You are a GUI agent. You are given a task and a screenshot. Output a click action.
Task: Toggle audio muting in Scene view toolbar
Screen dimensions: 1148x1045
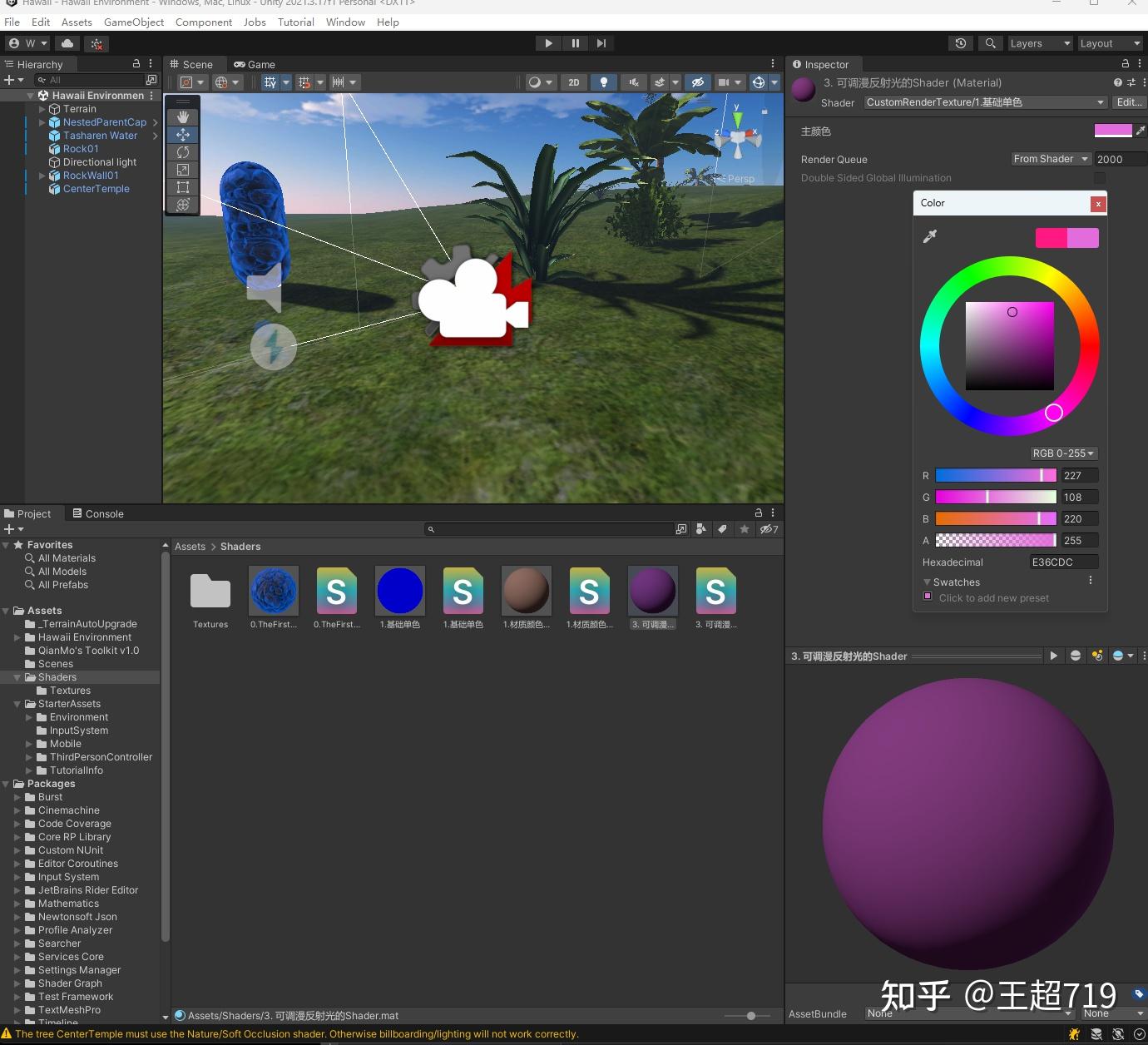pyautogui.click(x=633, y=82)
